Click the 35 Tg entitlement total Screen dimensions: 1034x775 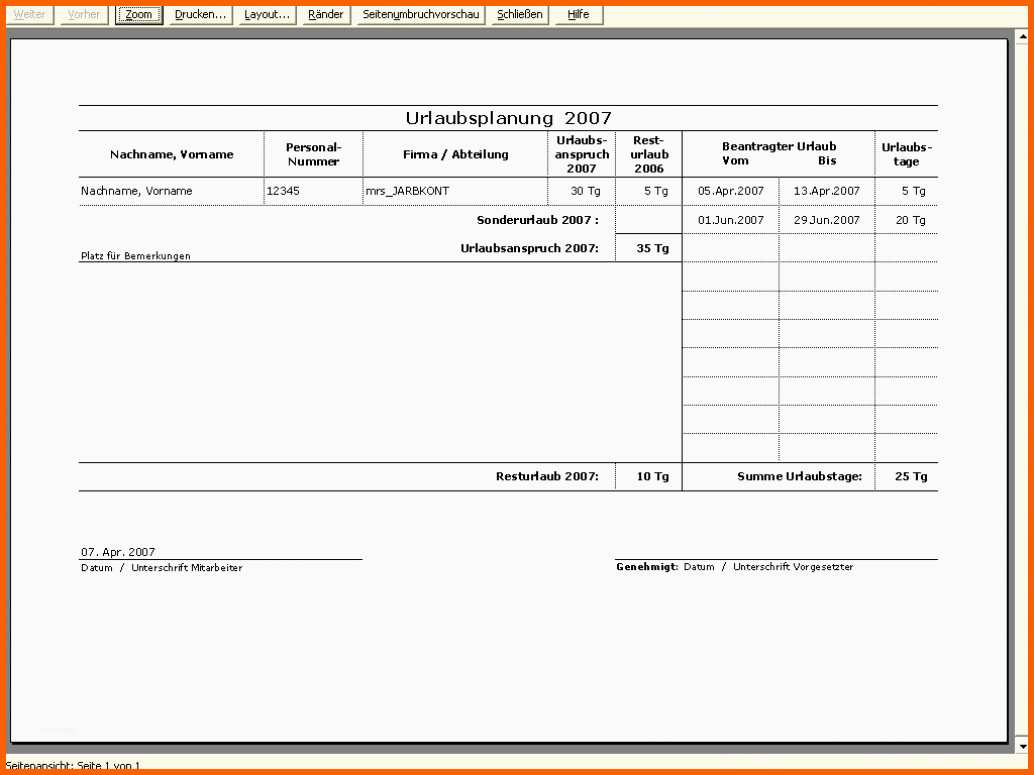[653, 248]
